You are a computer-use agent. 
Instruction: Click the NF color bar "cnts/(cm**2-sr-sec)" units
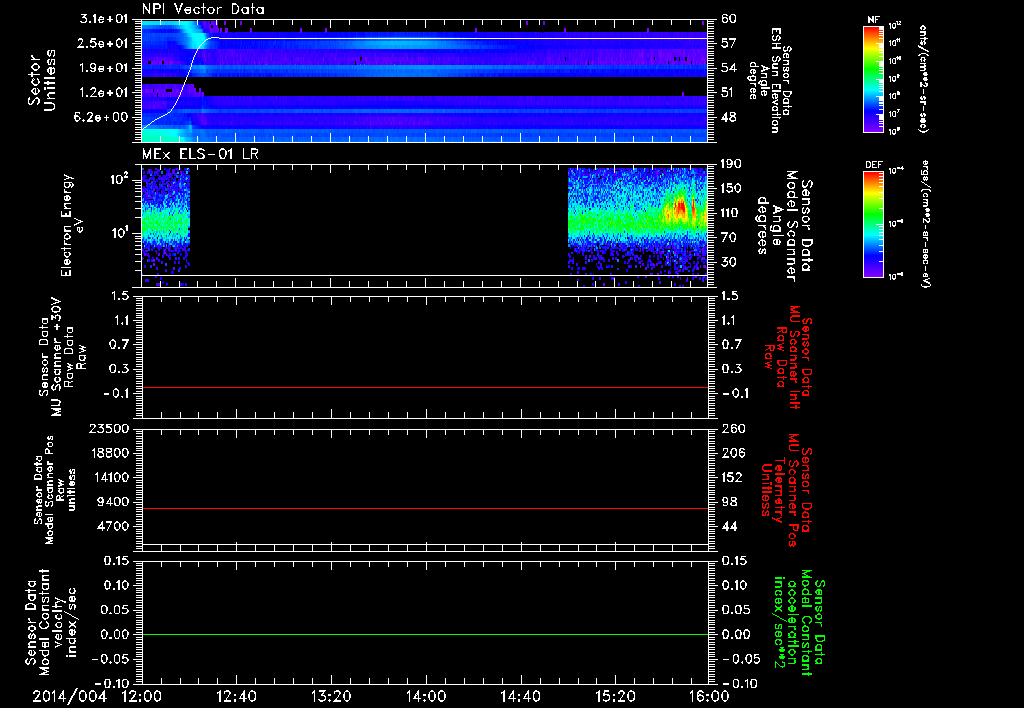coord(923,79)
